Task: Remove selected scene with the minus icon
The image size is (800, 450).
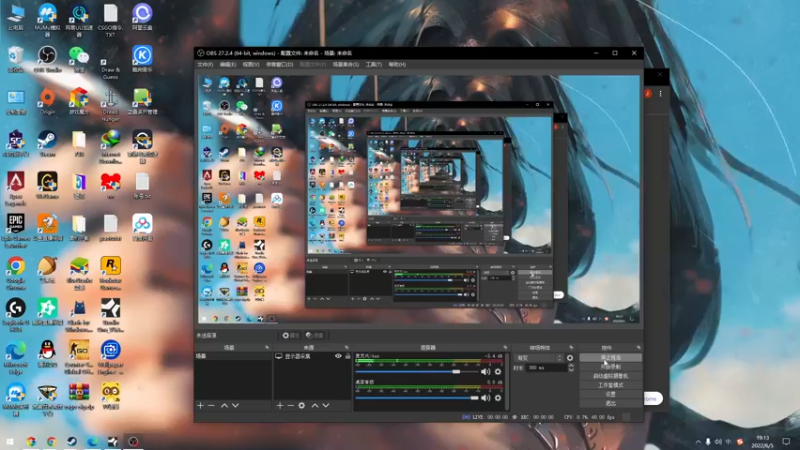Action: 211,406
